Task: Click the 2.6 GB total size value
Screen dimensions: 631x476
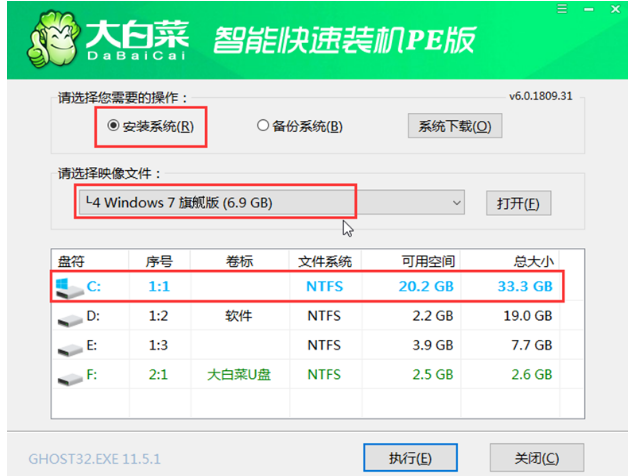Action: [x=532, y=375]
